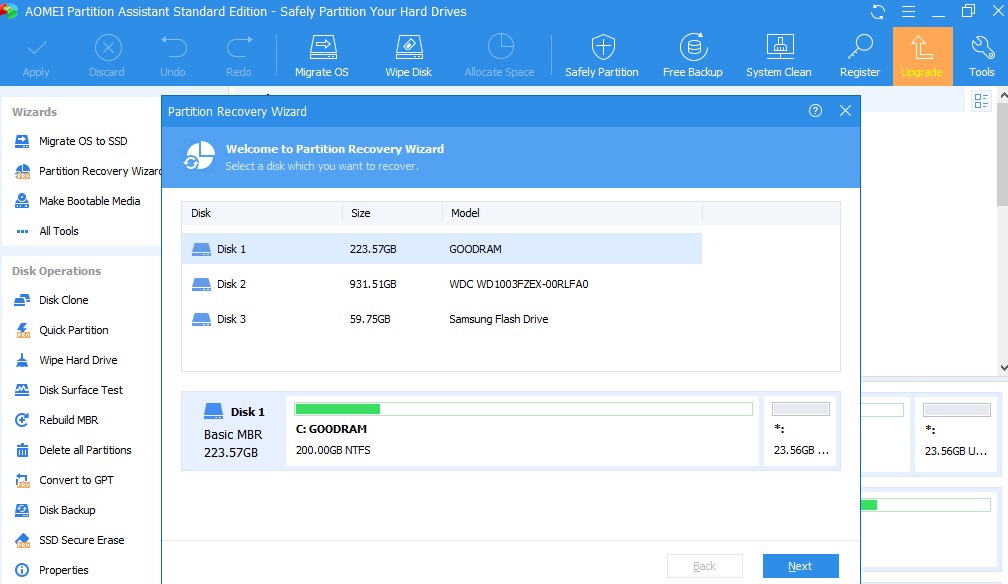Select Disk 3 Samsung Flash Drive row
1008x584 pixels.
(x=442, y=319)
